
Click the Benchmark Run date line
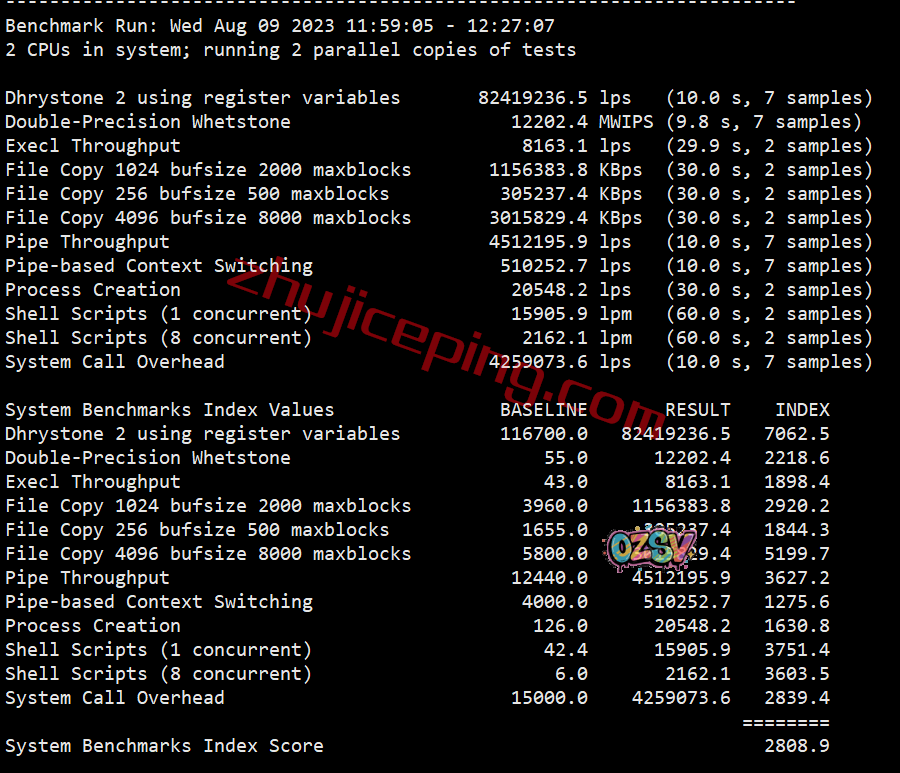click(280, 26)
